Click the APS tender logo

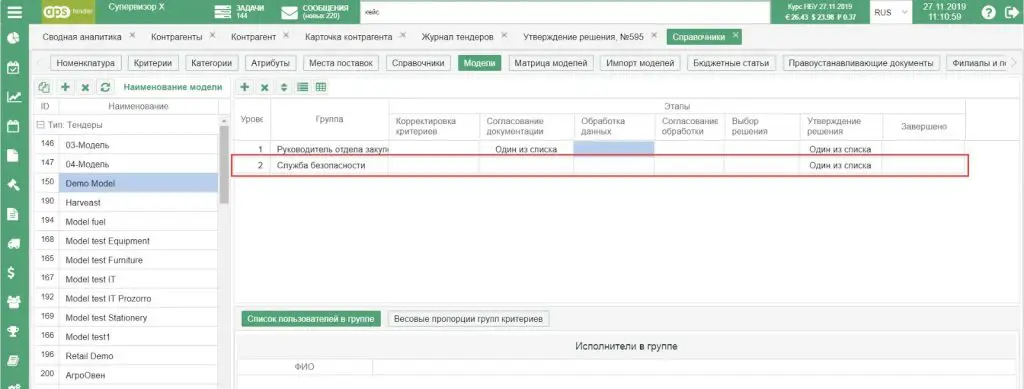pyautogui.click(x=68, y=12)
